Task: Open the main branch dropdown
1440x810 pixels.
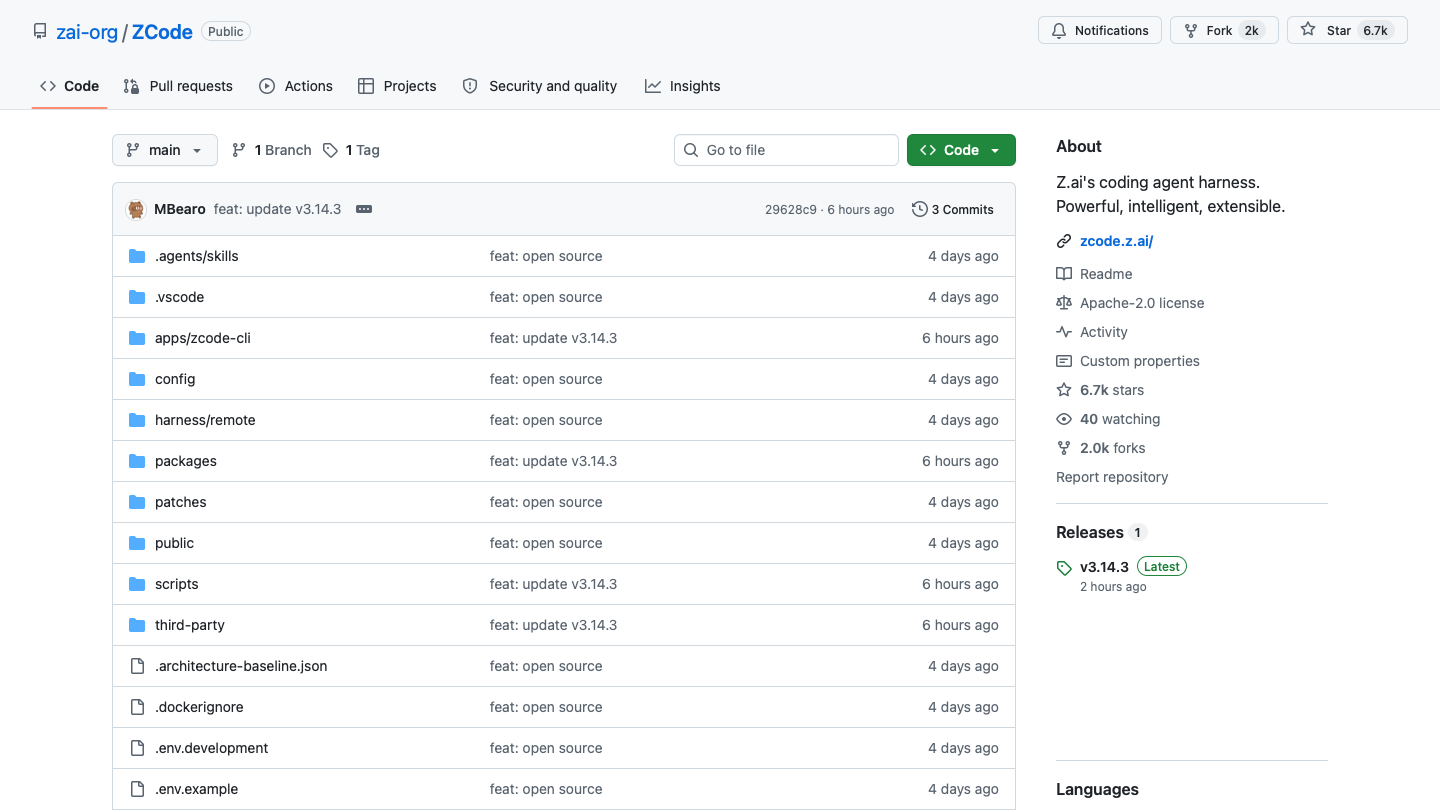Action: click(165, 150)
